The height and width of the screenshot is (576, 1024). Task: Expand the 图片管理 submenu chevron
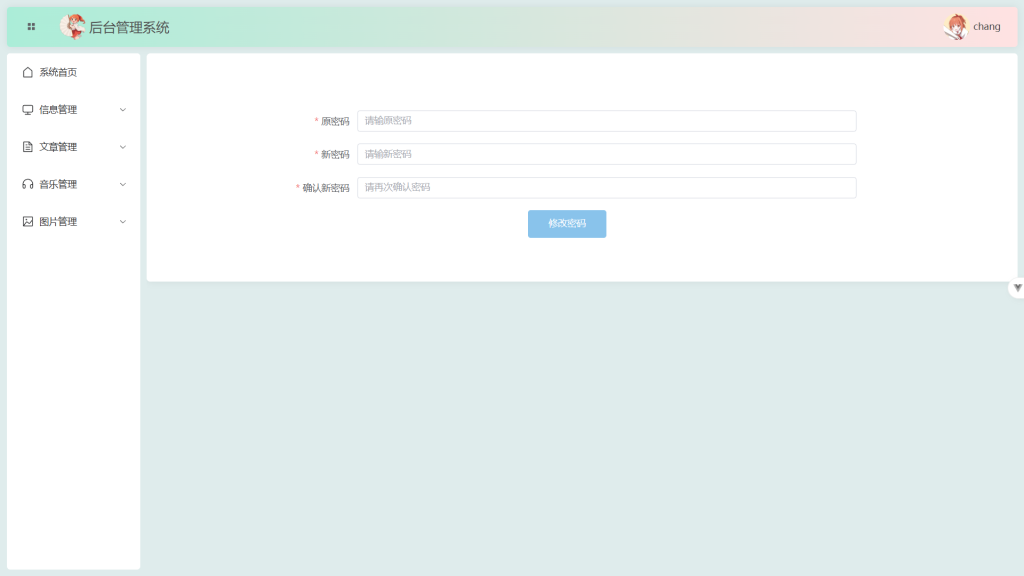click(123, 222)
